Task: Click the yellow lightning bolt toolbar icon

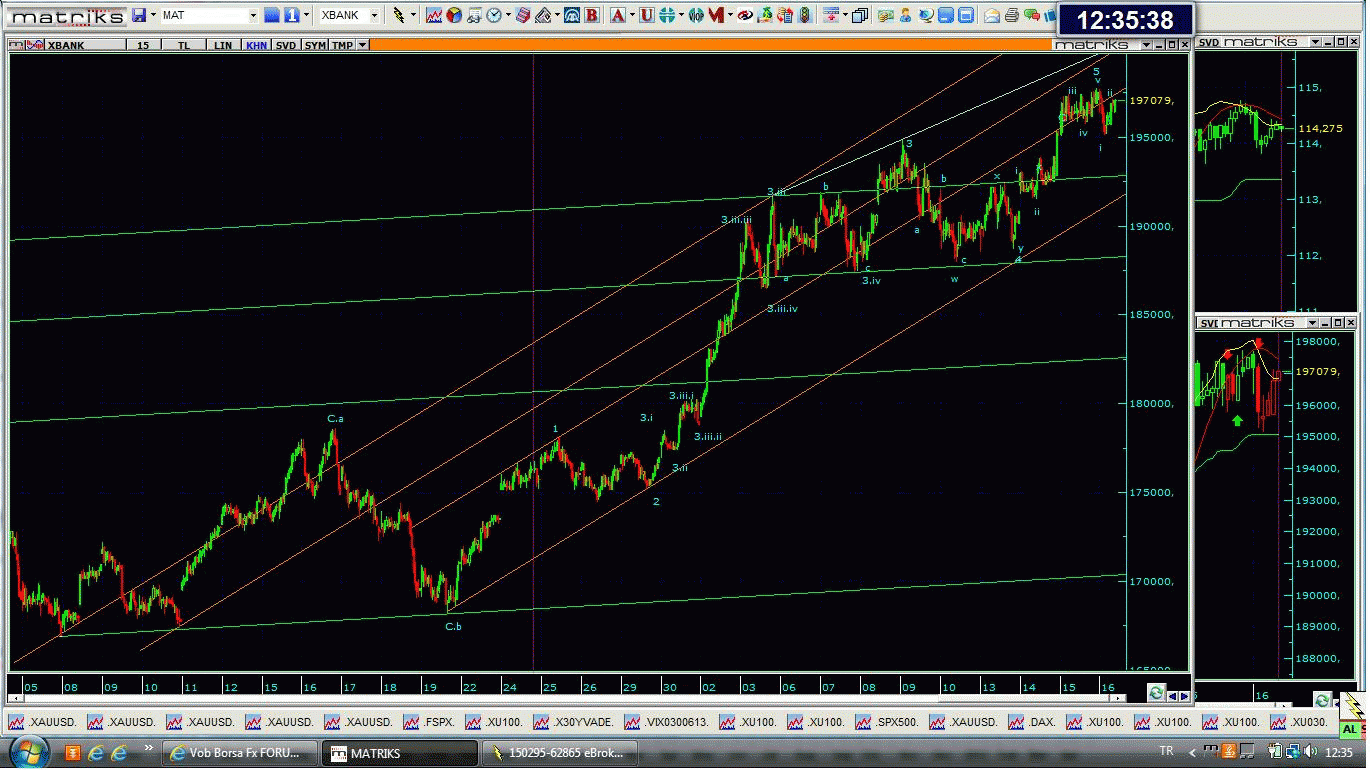Action: (x=399, y=15)
